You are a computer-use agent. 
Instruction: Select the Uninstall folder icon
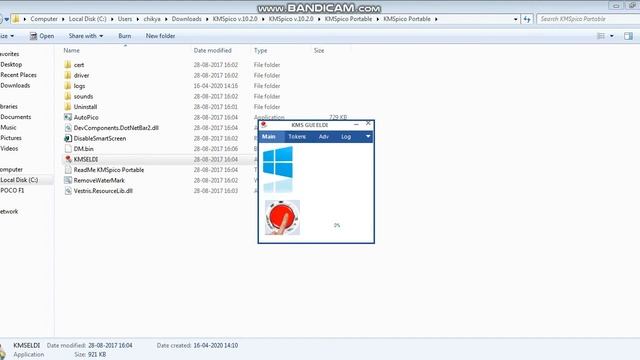click(x=68, y=107)
